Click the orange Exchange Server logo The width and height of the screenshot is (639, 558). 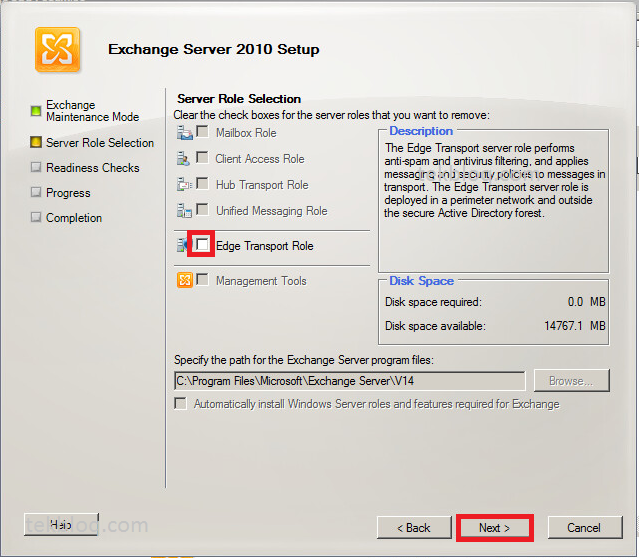(x=57, y=49)
